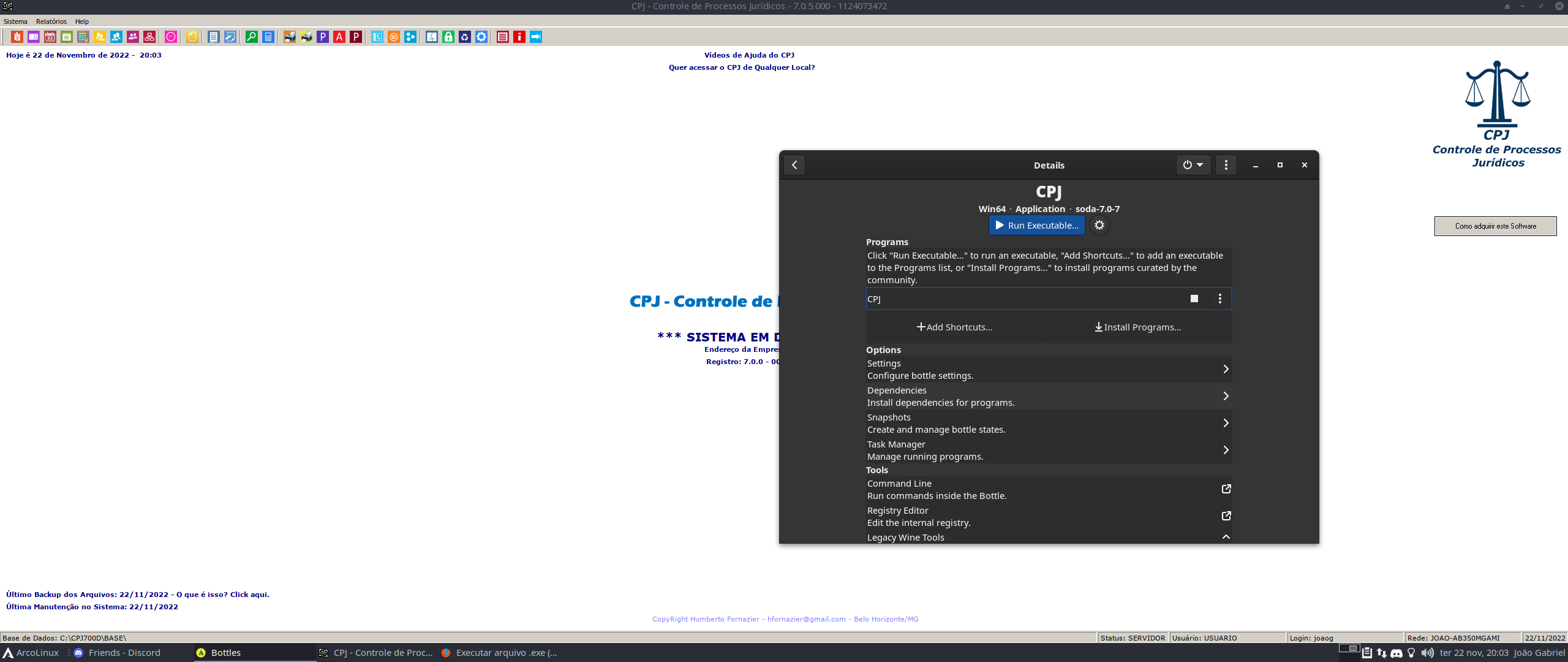The height and width of the screenshot is (662, 1568).
Task: Click the green notepad toolbar icon
Action: pyautogui.click(x=67, y=37)
